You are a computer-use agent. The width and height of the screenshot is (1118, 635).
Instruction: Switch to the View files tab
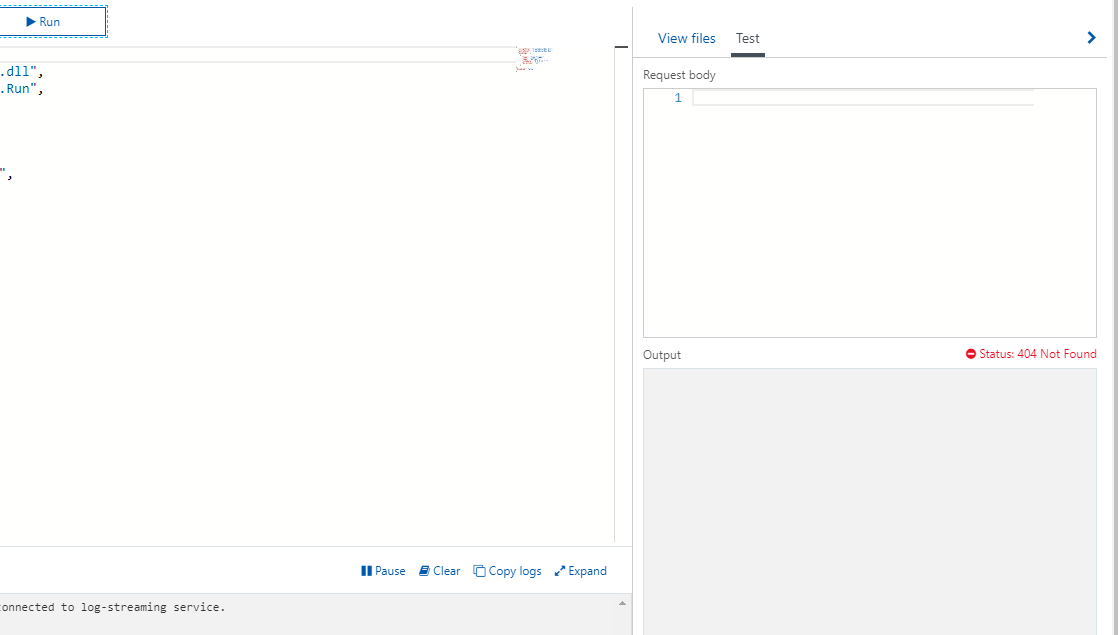(687, 38)
